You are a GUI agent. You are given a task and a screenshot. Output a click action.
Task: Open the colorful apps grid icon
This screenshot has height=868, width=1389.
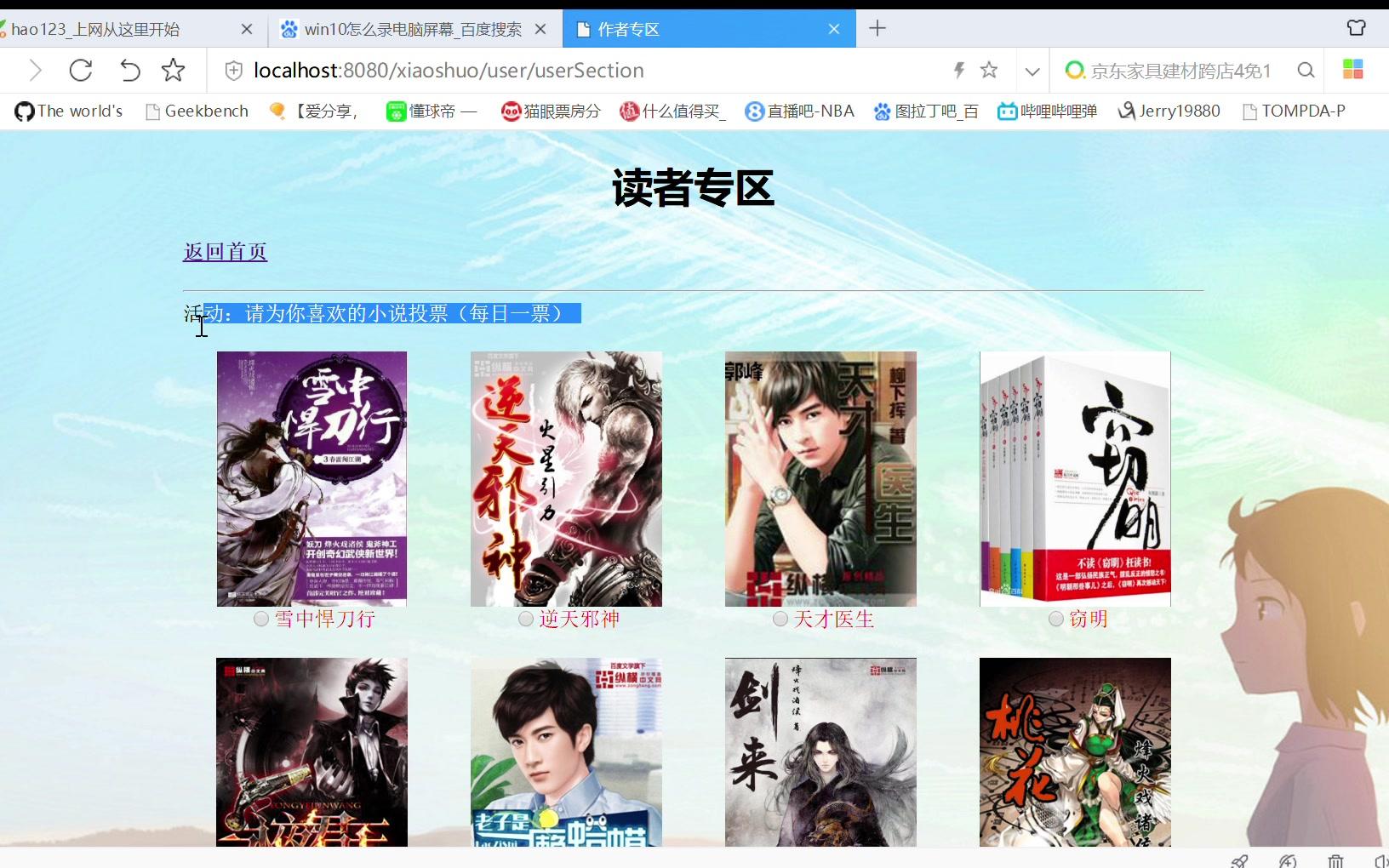click(x=1353, y=70)
